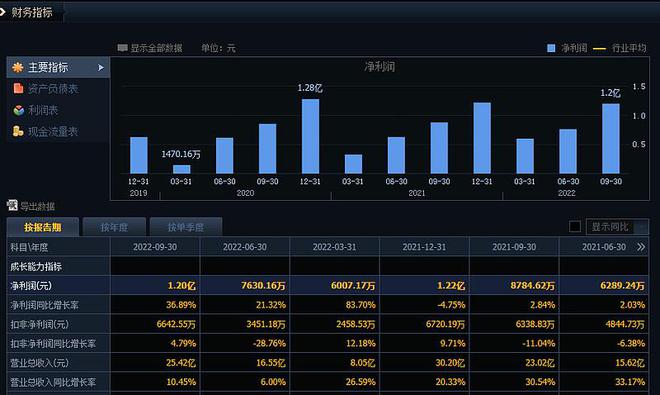
Task: Click the 2022-09-30 column header
Action: coord(155,247)
